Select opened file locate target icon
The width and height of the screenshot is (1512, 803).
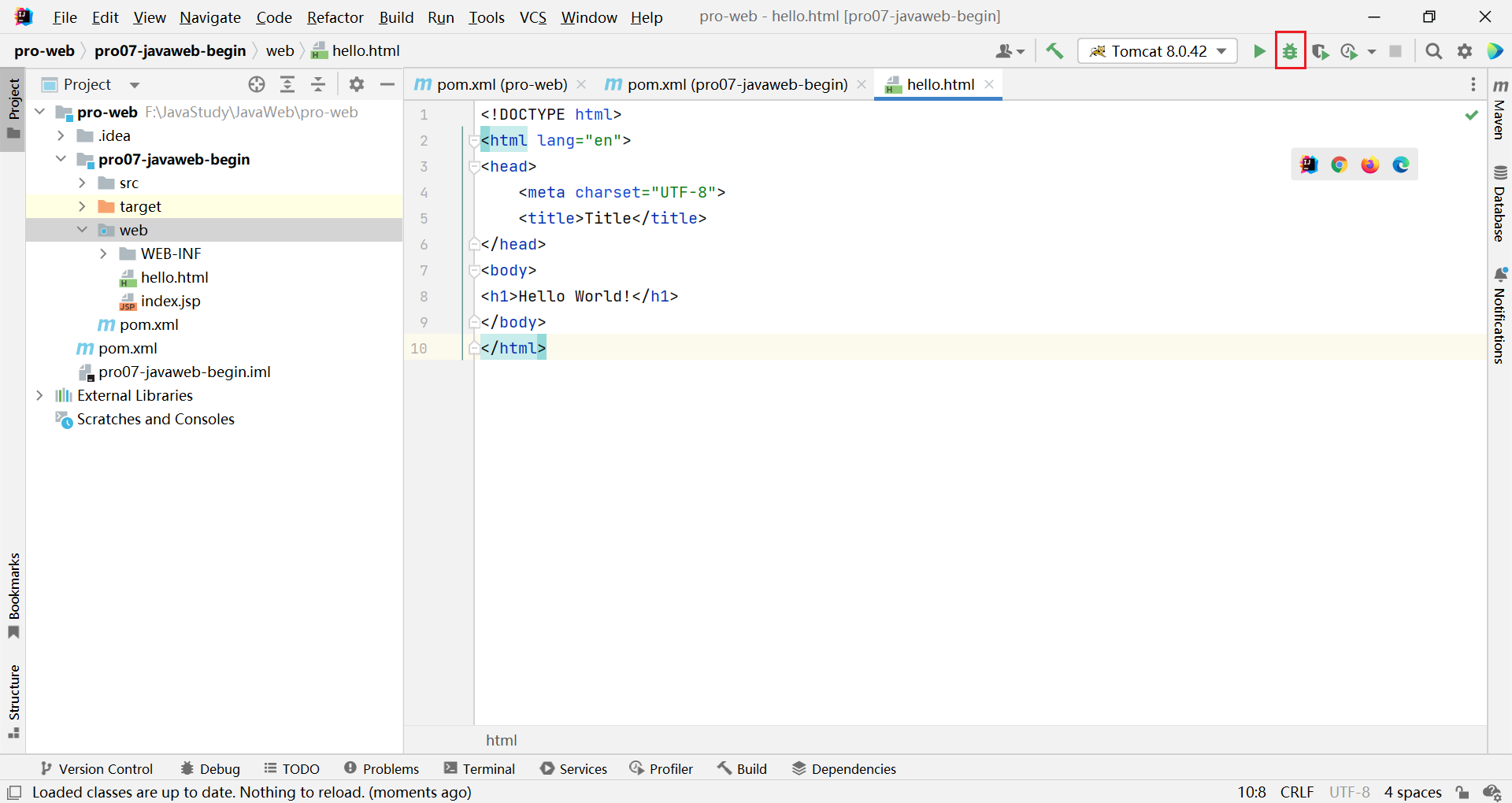pyautogui.click(x=257, y=84)
